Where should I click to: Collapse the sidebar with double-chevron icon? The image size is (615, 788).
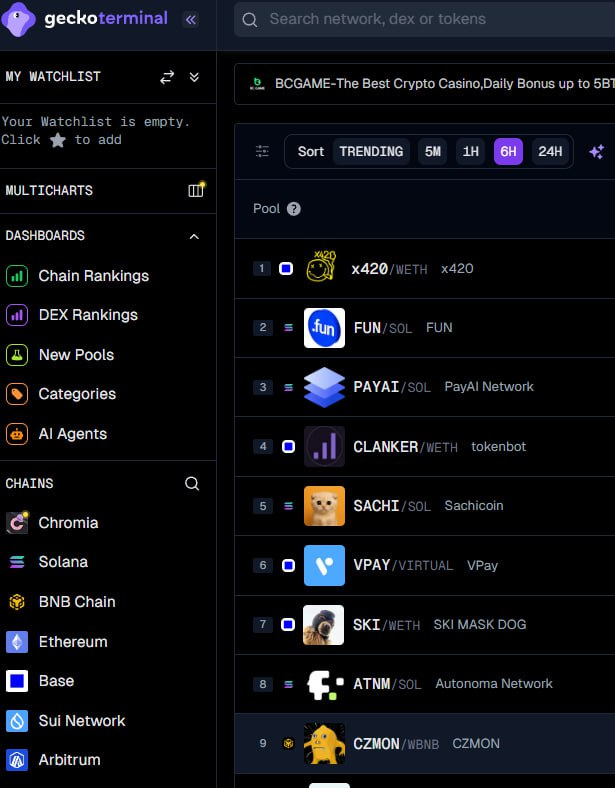pos(190,19)
